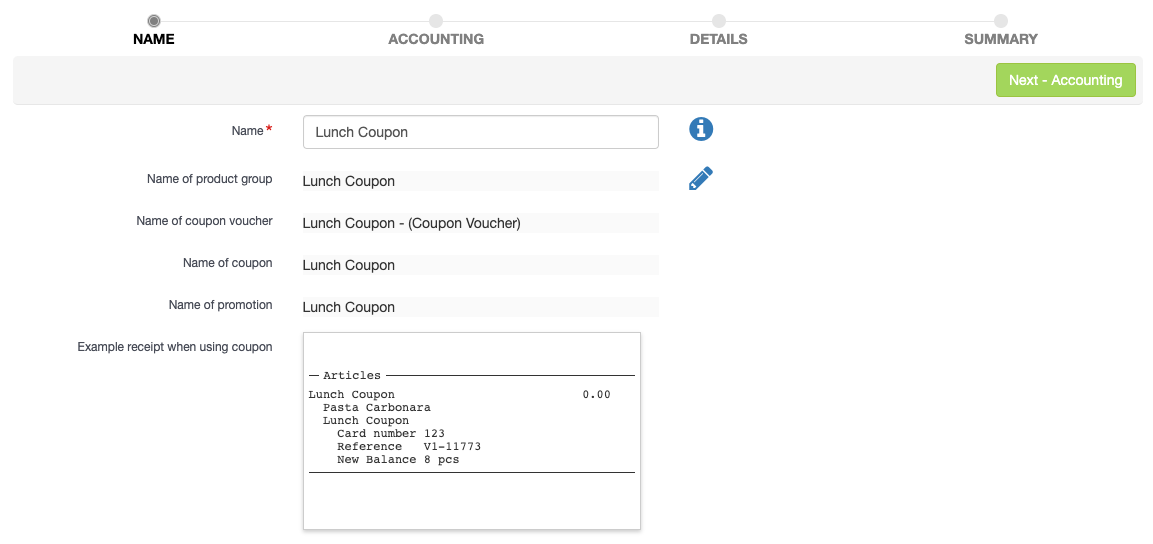This screenshot has height=544, width=1153.
Task: Click the Name of product group value
Action: tap(481, 181)
